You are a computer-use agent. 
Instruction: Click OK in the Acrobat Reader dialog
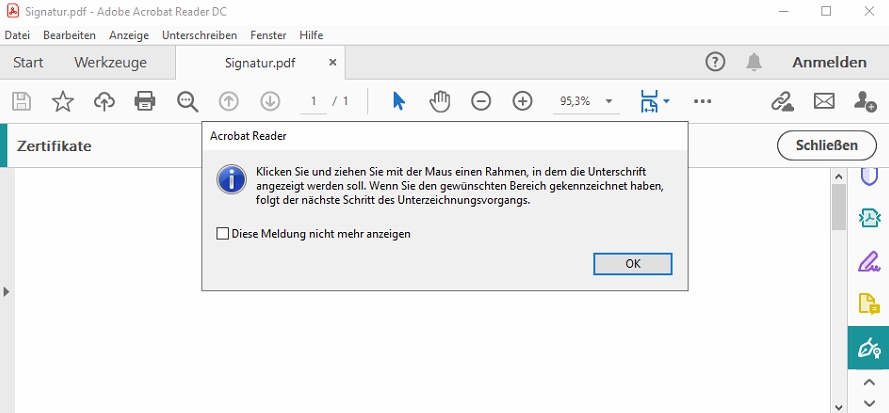tap(633, 264)
